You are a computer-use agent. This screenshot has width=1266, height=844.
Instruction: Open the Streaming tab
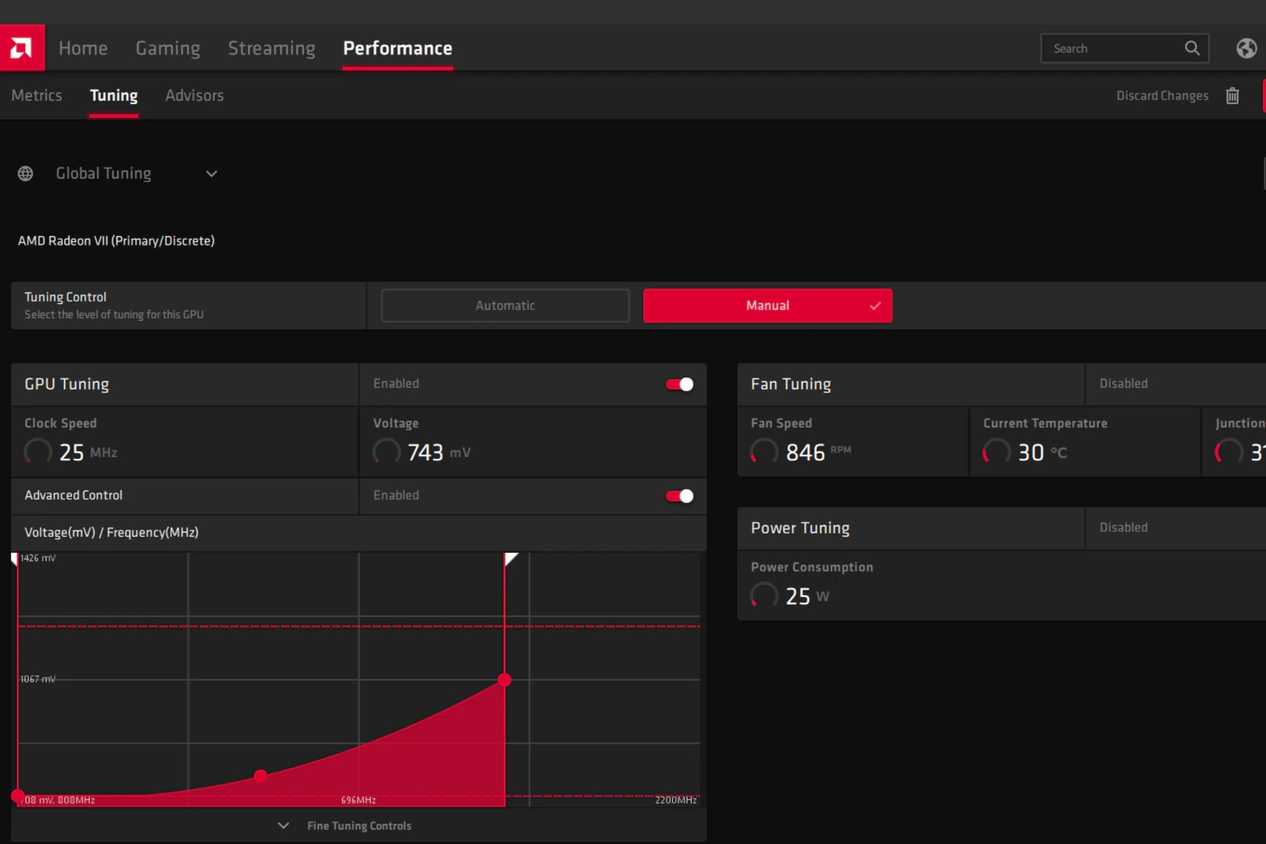tap(272, 48)
